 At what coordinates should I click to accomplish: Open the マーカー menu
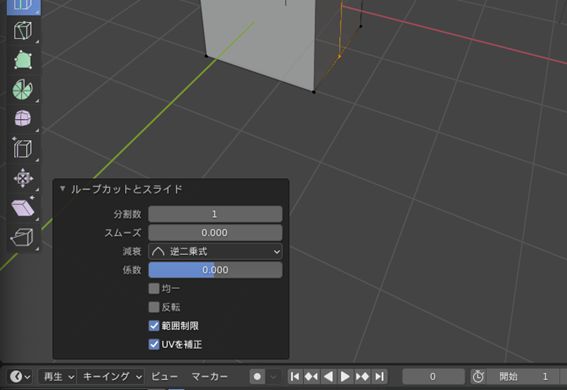click(x=210, y=377)
